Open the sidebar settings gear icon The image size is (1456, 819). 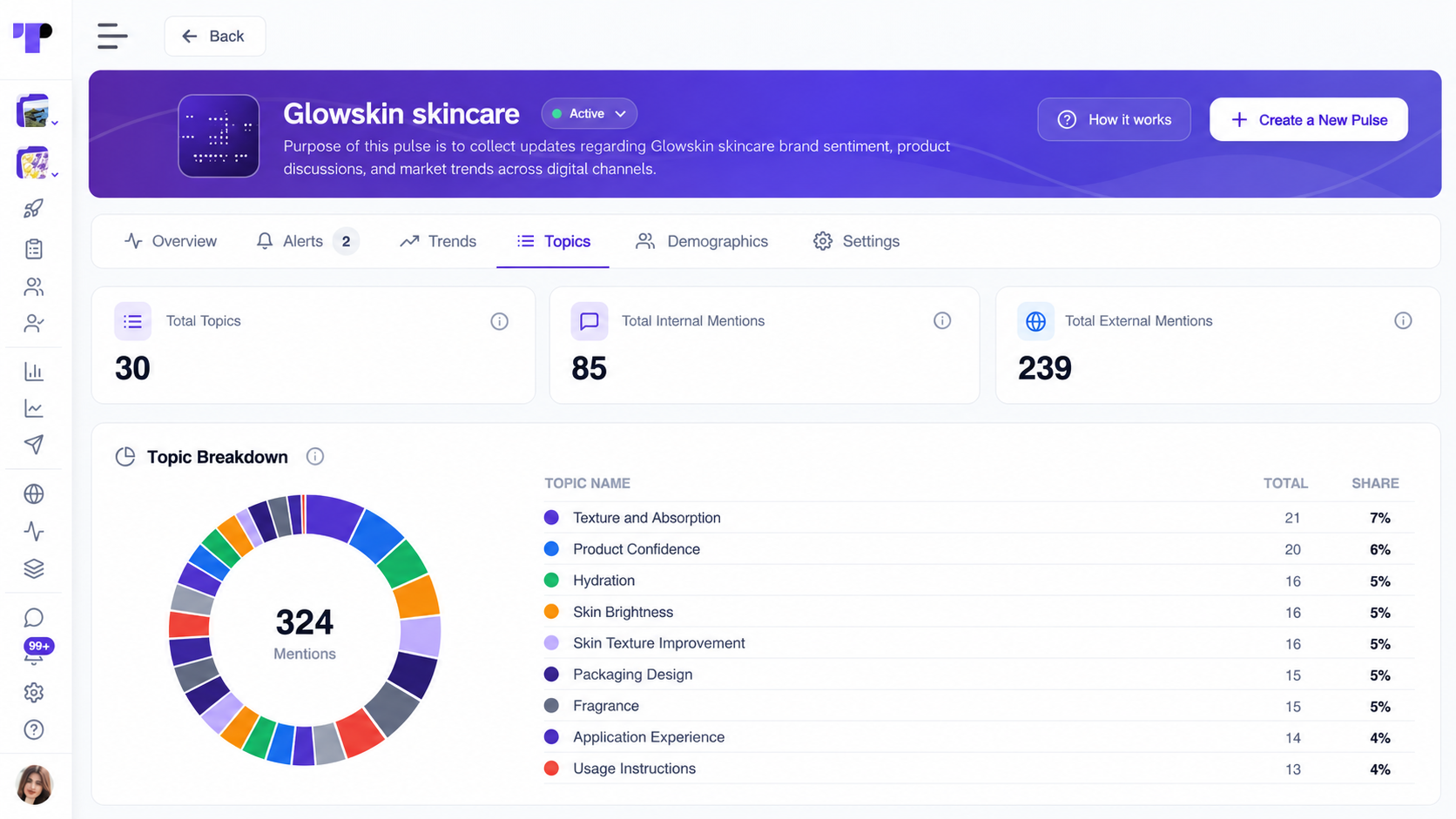(x=34, y=693)
